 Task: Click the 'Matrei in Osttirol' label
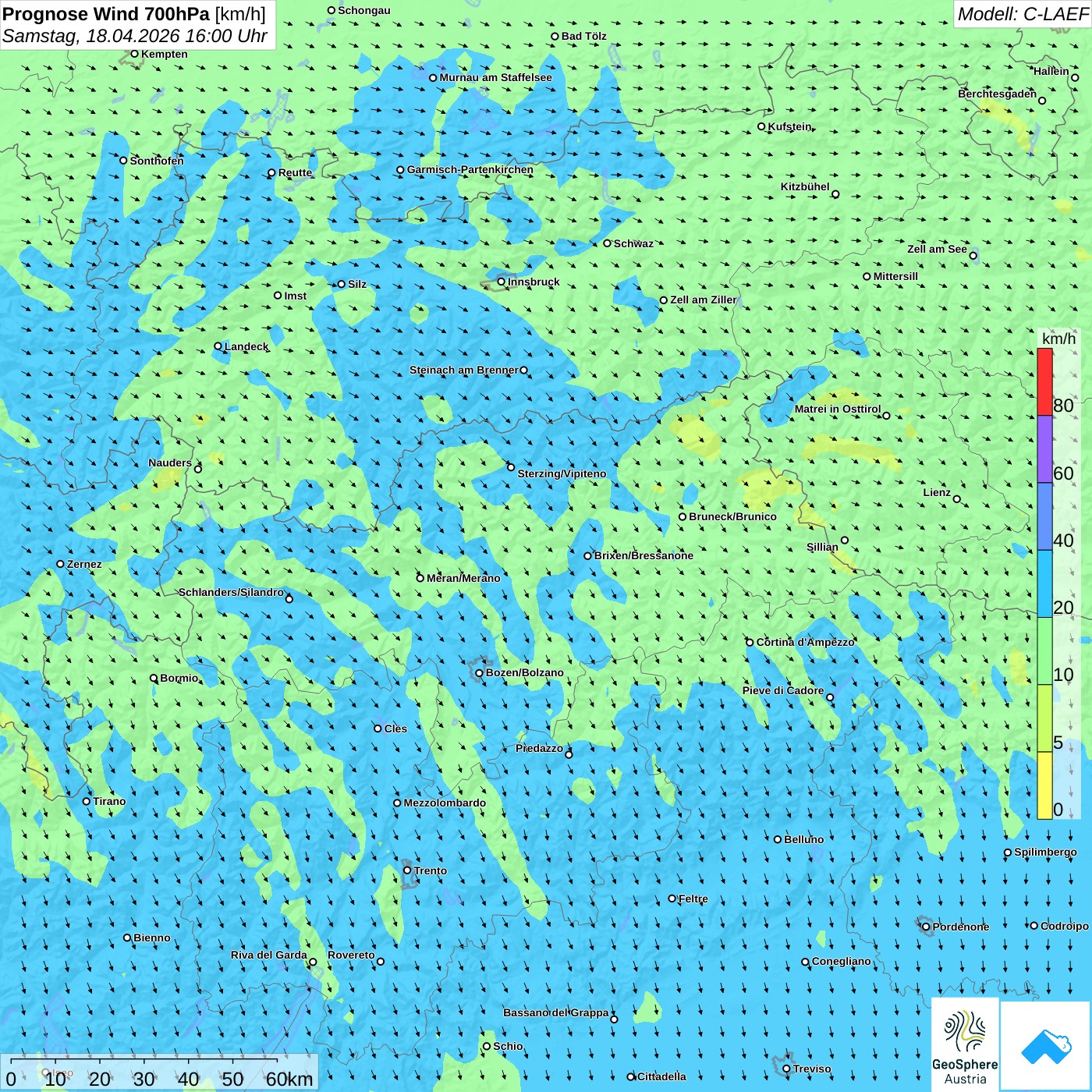[x=838, y=409]
